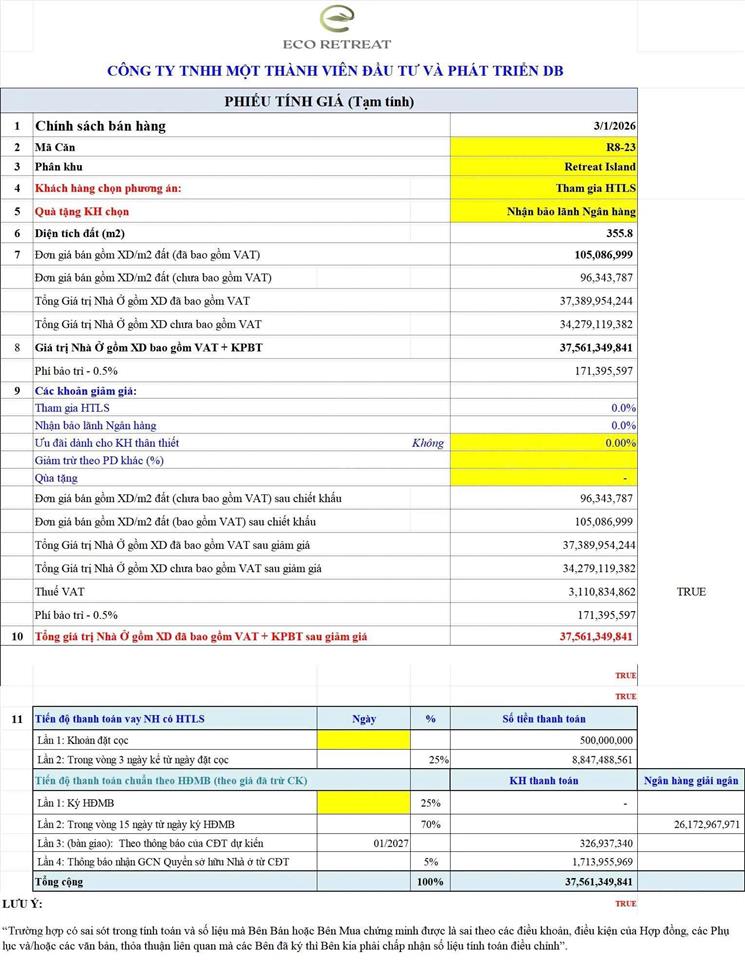Click the yellow date cell for 'Khoản đặt cọc'
The height and width of the screenshot is (960, 745).
[364, 740]
